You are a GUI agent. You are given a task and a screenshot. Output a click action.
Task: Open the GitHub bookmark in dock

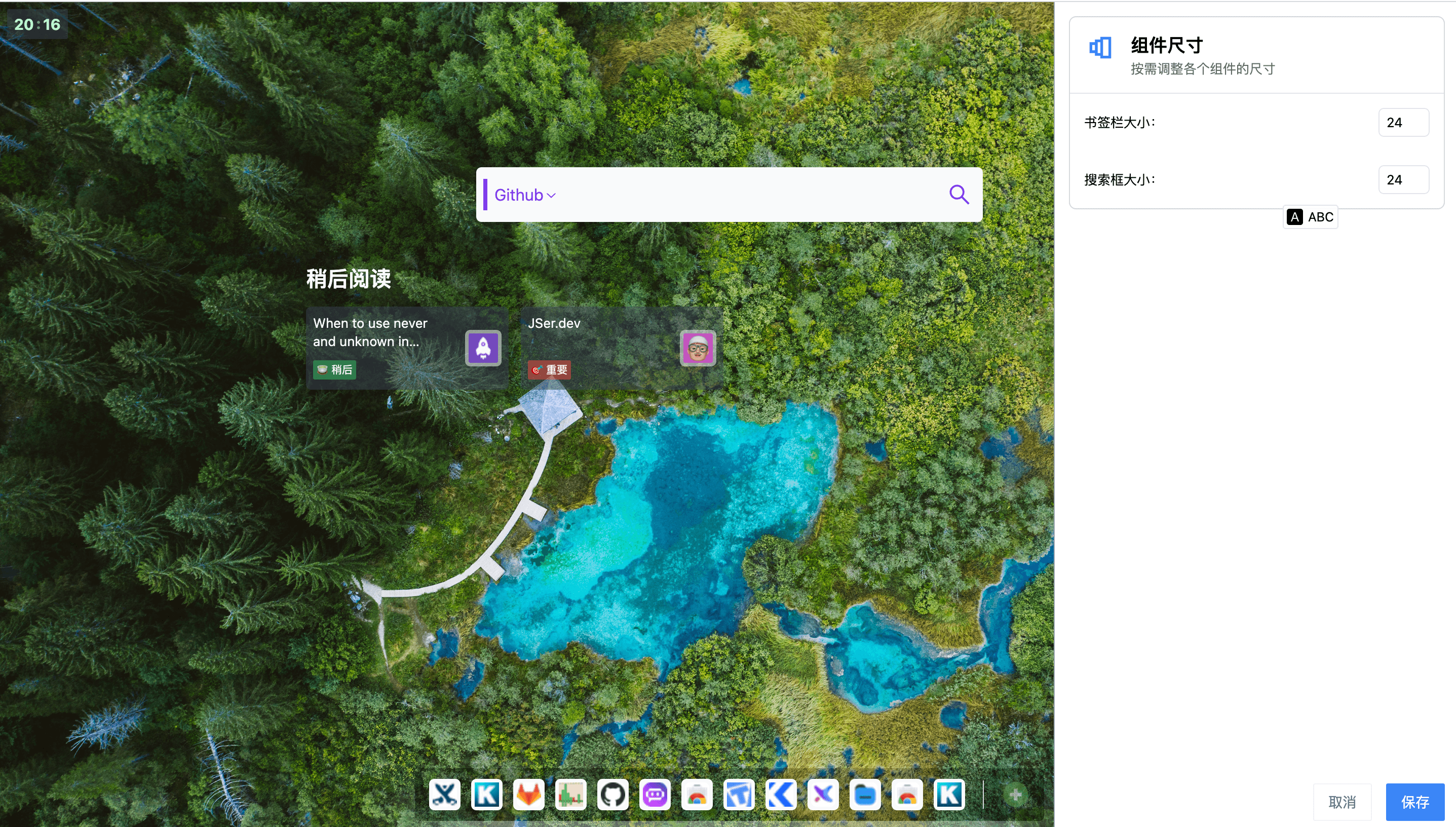coord(612,795)
